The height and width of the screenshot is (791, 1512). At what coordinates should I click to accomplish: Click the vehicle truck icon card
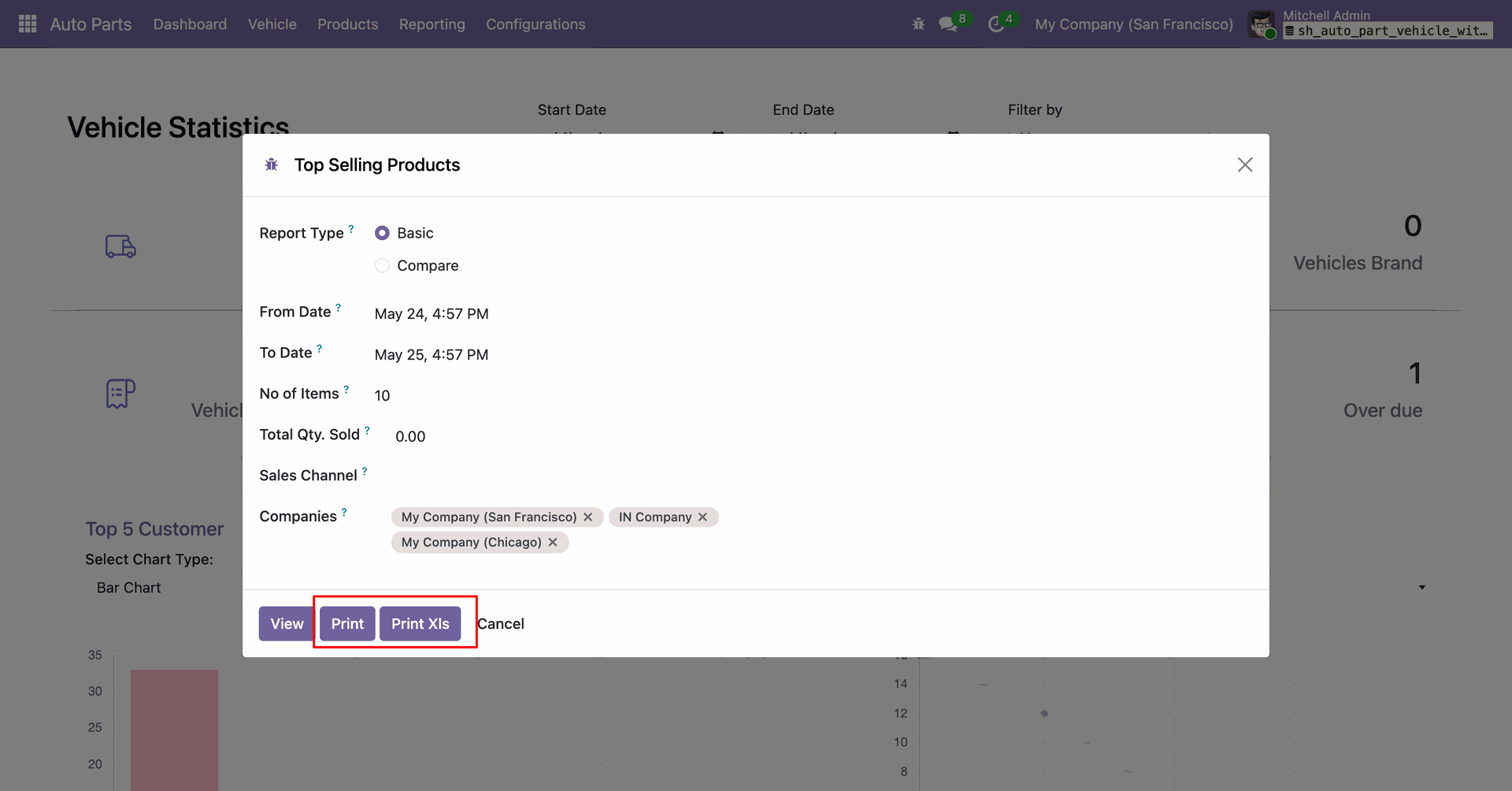tap(120, 246)
